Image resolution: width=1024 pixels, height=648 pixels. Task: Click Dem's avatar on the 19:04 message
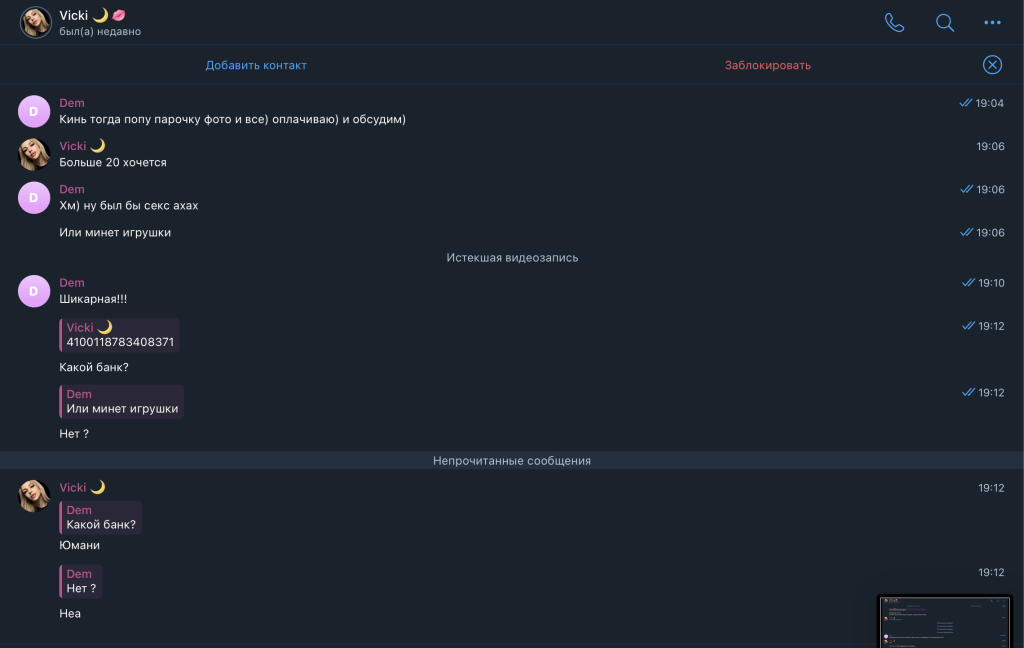pos(34,111)
